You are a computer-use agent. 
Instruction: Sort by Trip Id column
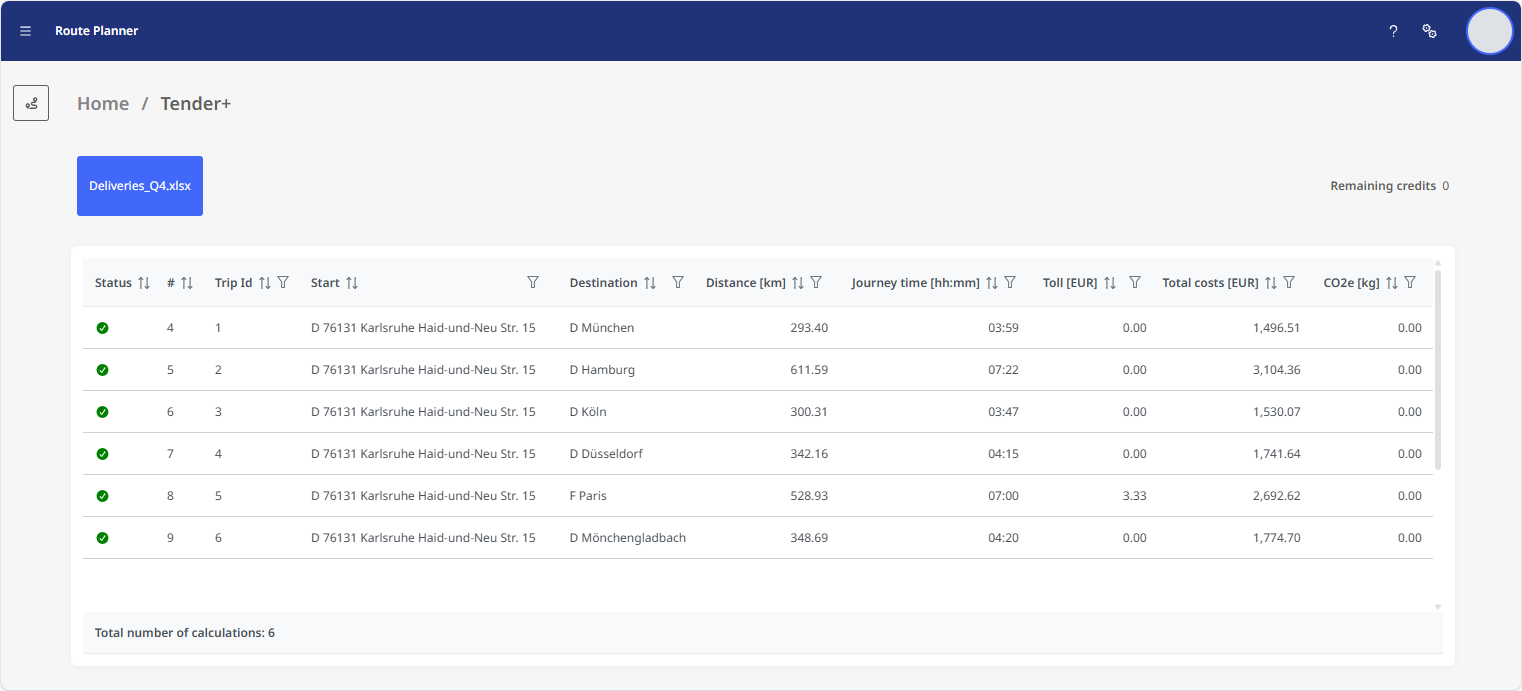[265, 283]
